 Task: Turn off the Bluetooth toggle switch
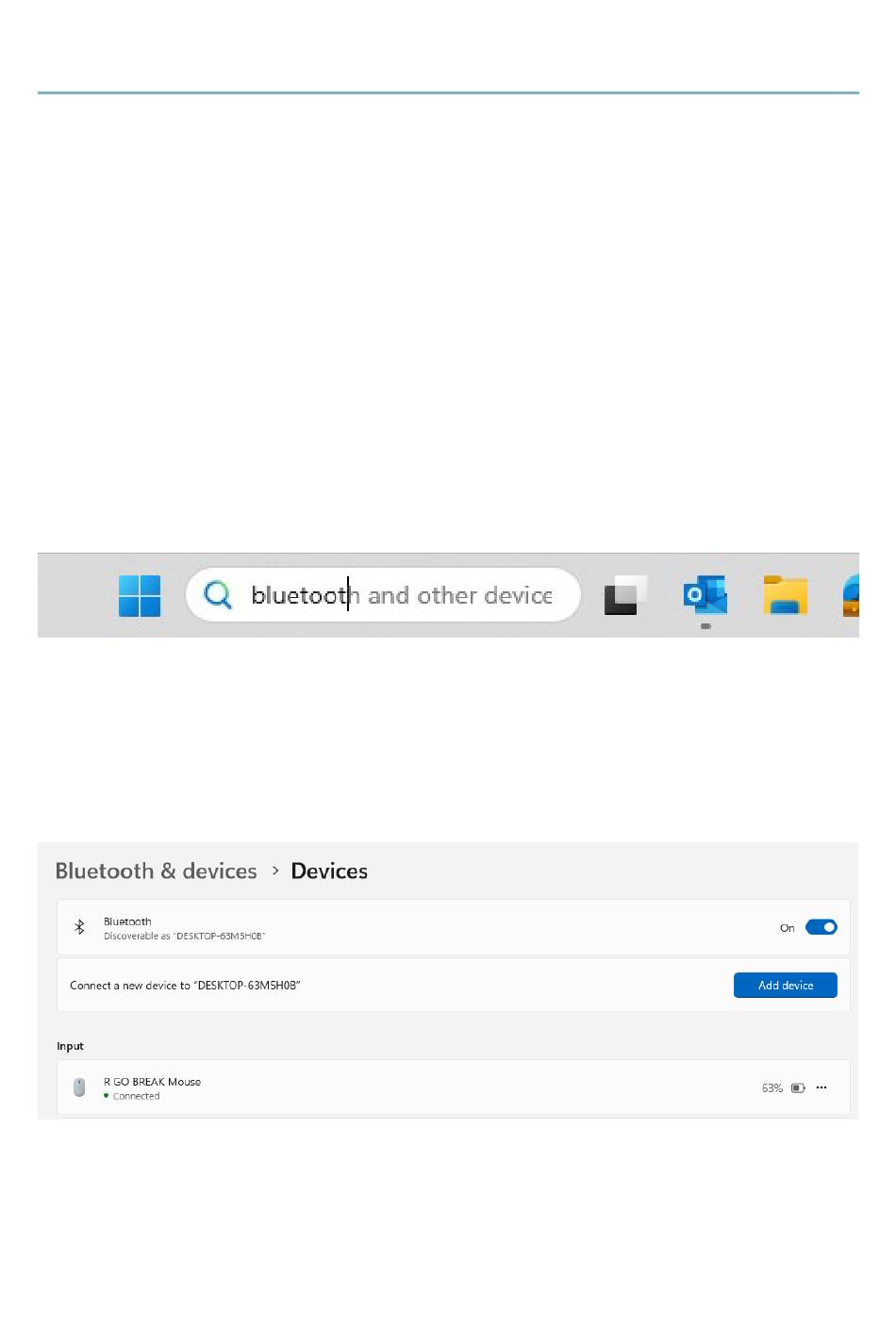tap(821, 927)
